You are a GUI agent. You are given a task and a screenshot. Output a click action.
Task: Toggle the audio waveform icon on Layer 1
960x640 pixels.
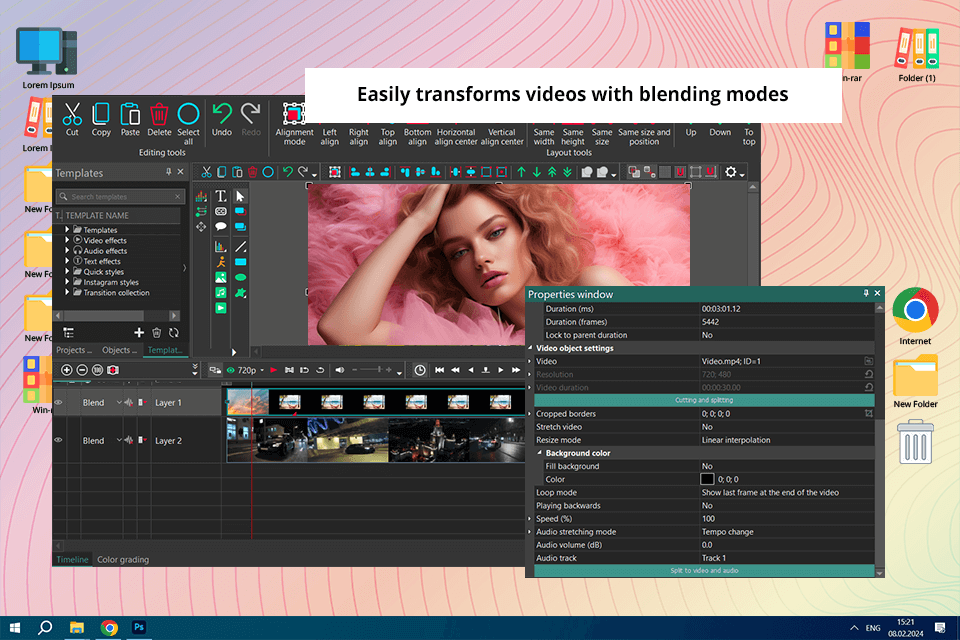[129, 402]
